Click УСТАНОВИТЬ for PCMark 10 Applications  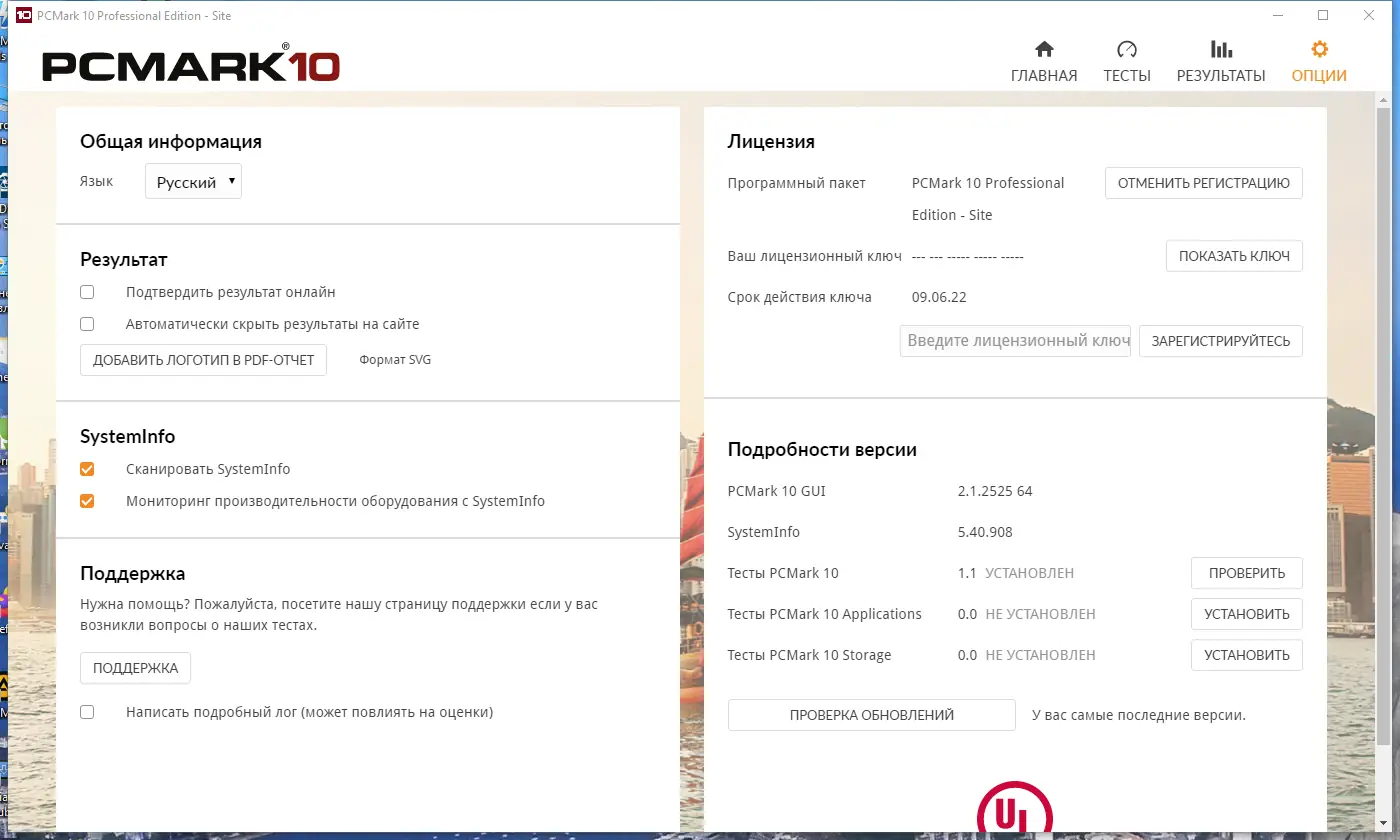[1247, 614]
